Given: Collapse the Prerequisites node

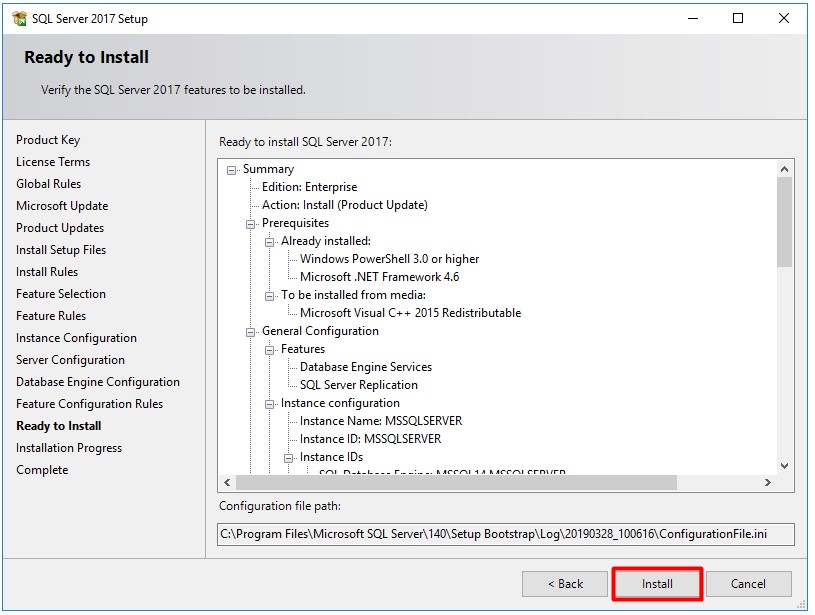Looking at the screenshot, I should point(249,223).
